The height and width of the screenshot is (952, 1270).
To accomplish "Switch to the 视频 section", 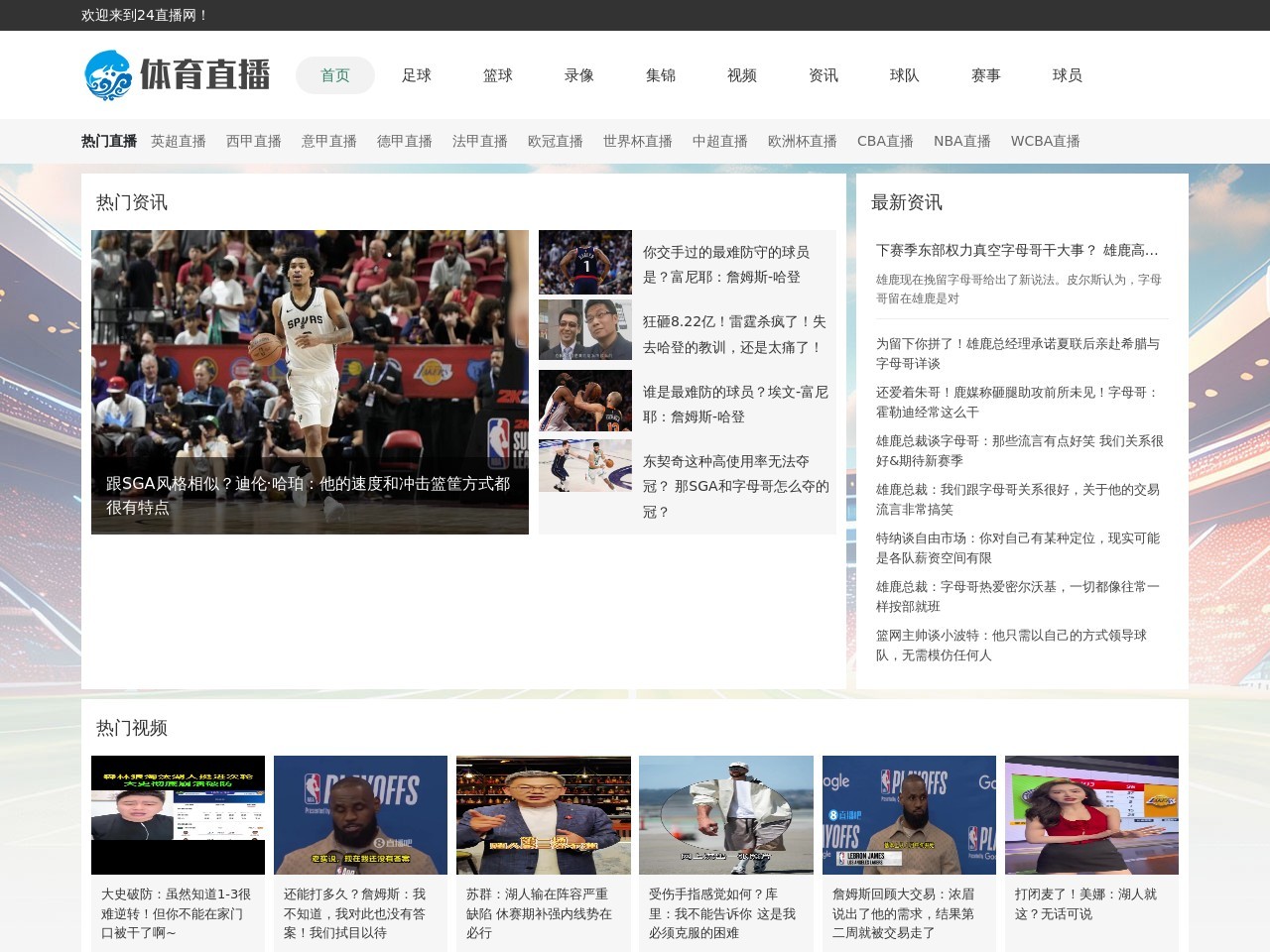I will (742, 75).
